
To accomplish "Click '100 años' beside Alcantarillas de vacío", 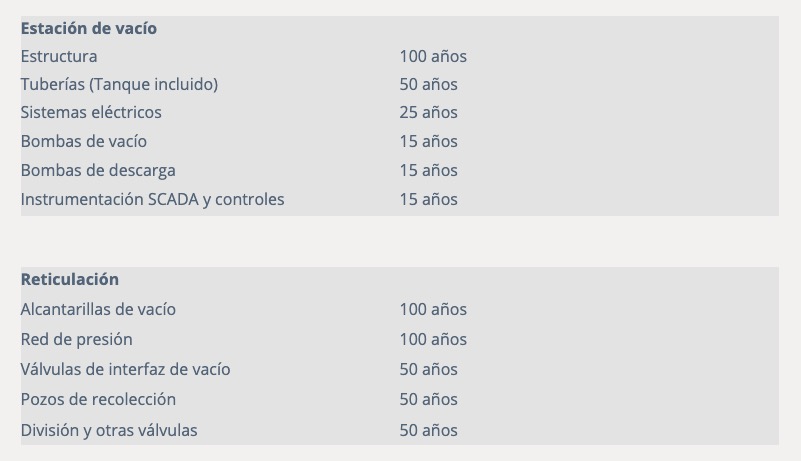I will point(433,309).
